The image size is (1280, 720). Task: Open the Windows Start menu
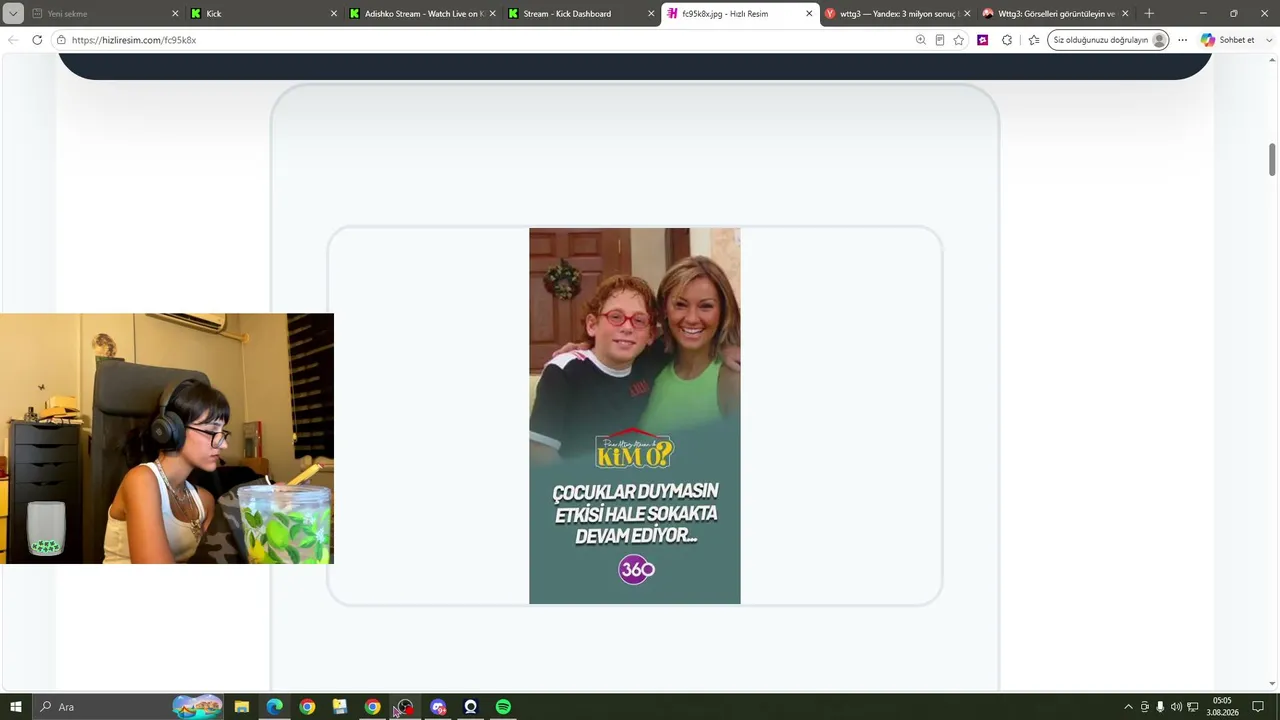coord(16,707)
